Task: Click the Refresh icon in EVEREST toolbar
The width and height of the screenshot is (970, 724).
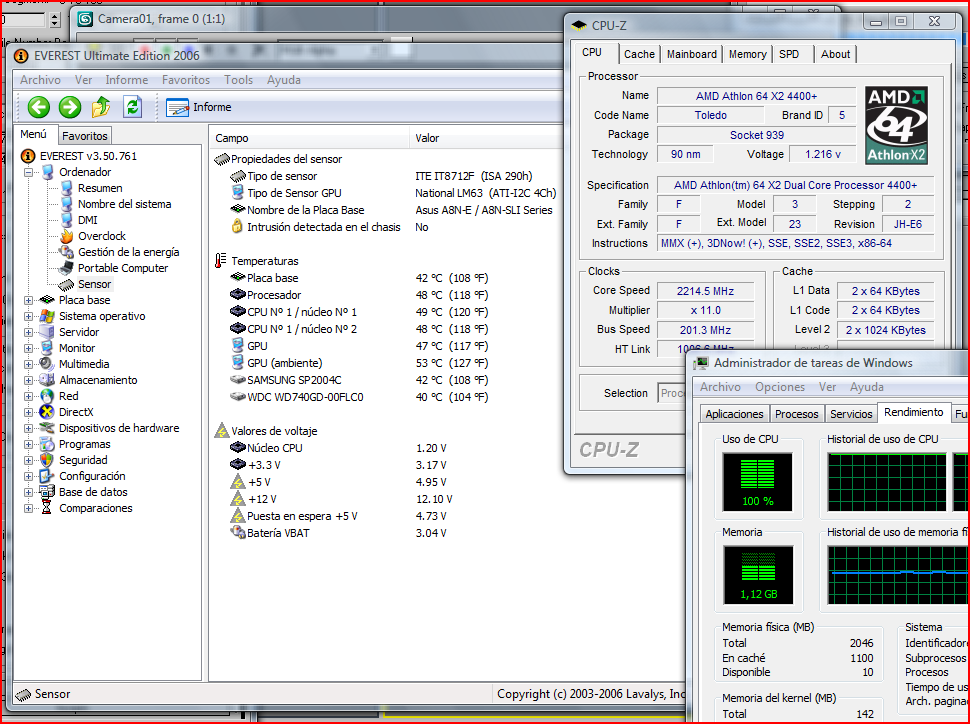Action: (132, 107)
